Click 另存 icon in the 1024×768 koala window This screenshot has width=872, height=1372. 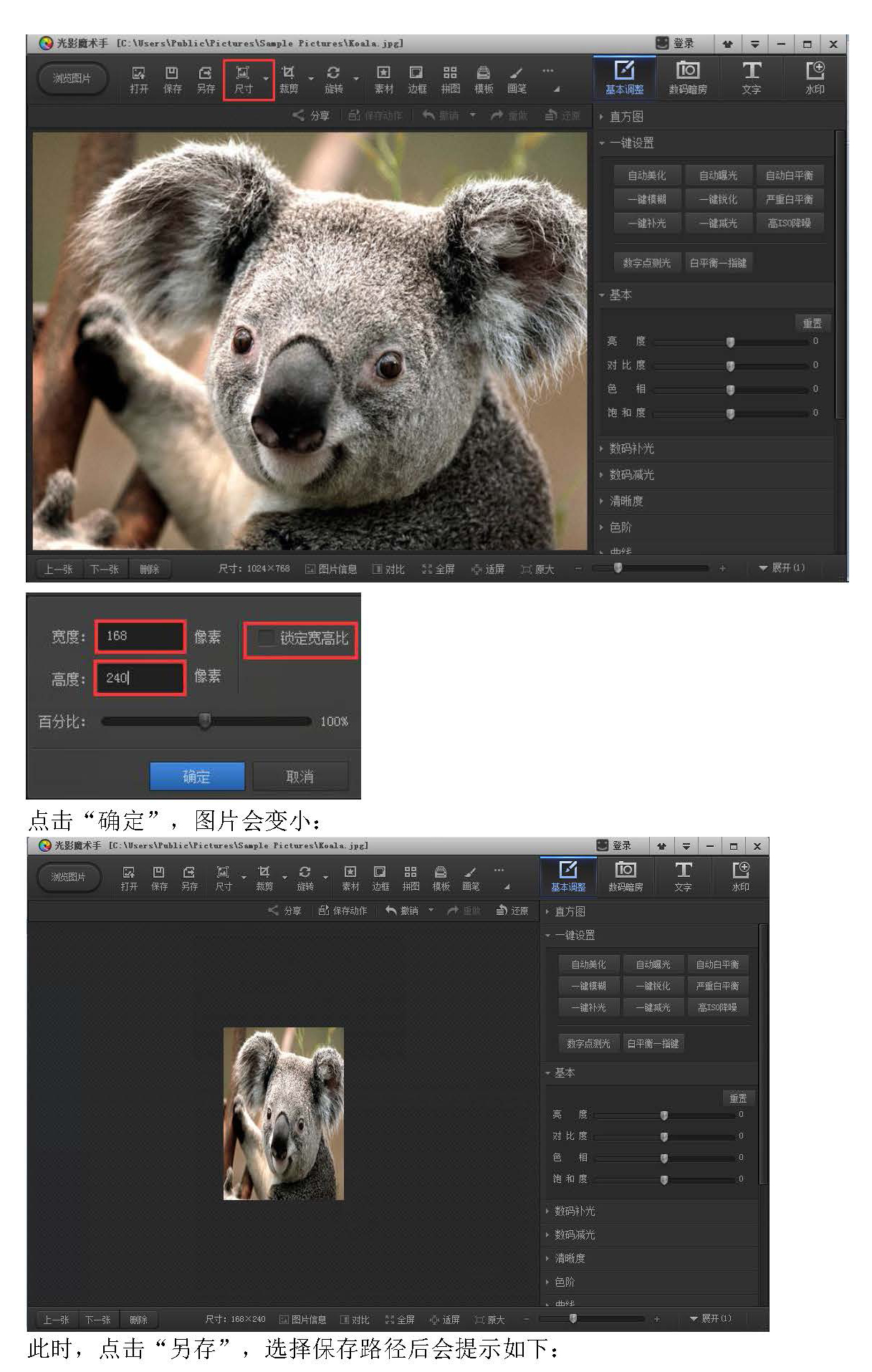coord(206,80)
